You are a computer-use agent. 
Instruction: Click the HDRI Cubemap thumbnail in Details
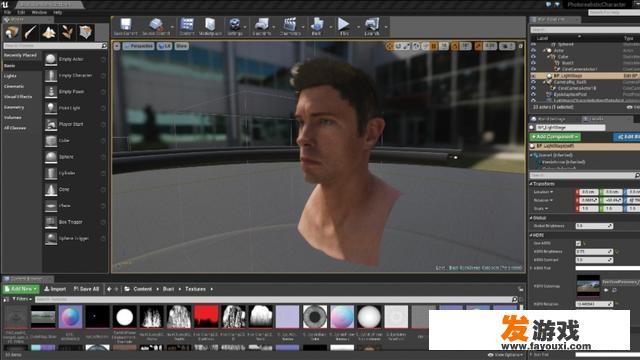tap(588, 286)
